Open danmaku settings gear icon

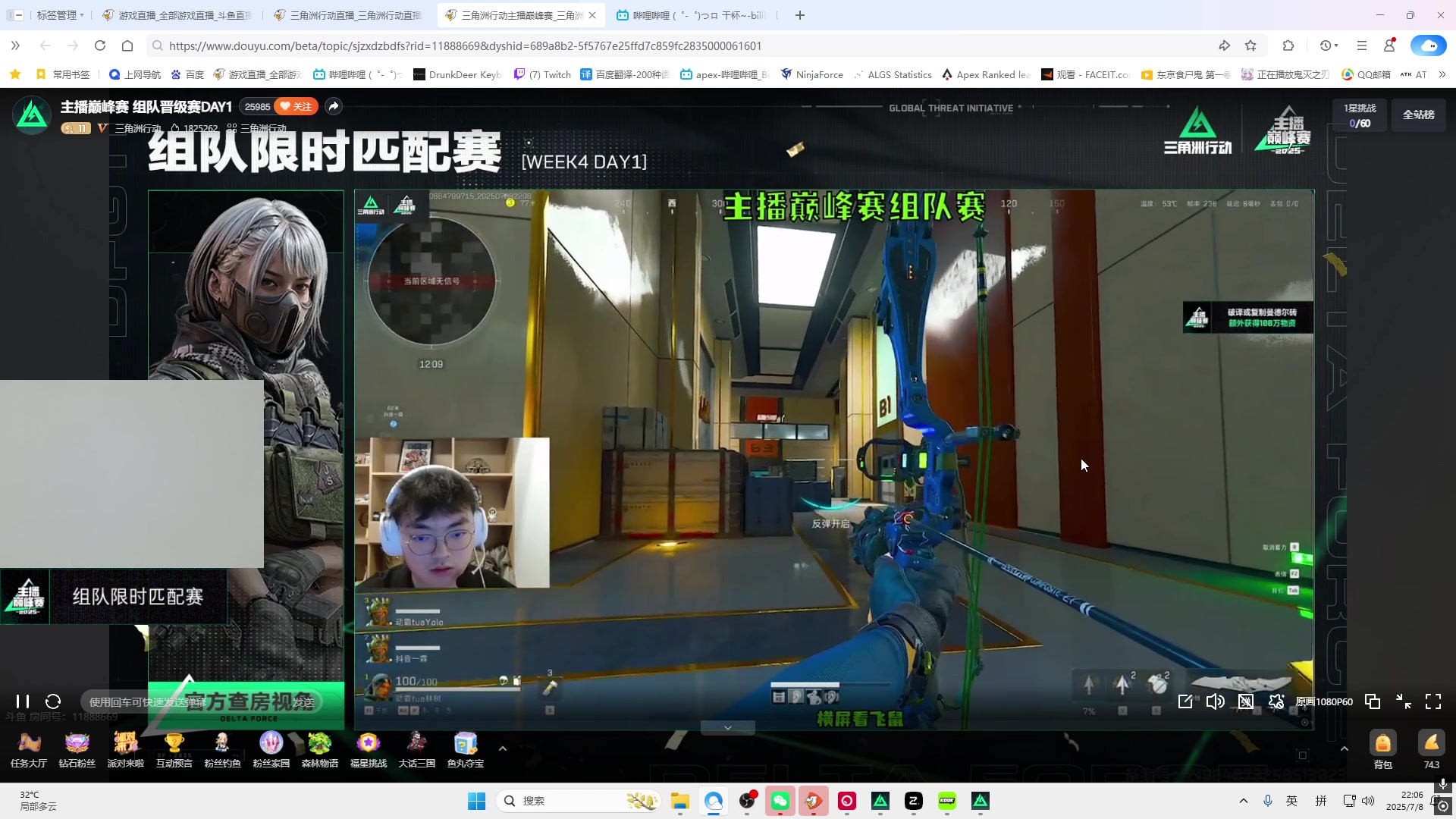click(x=1276, y=701)
